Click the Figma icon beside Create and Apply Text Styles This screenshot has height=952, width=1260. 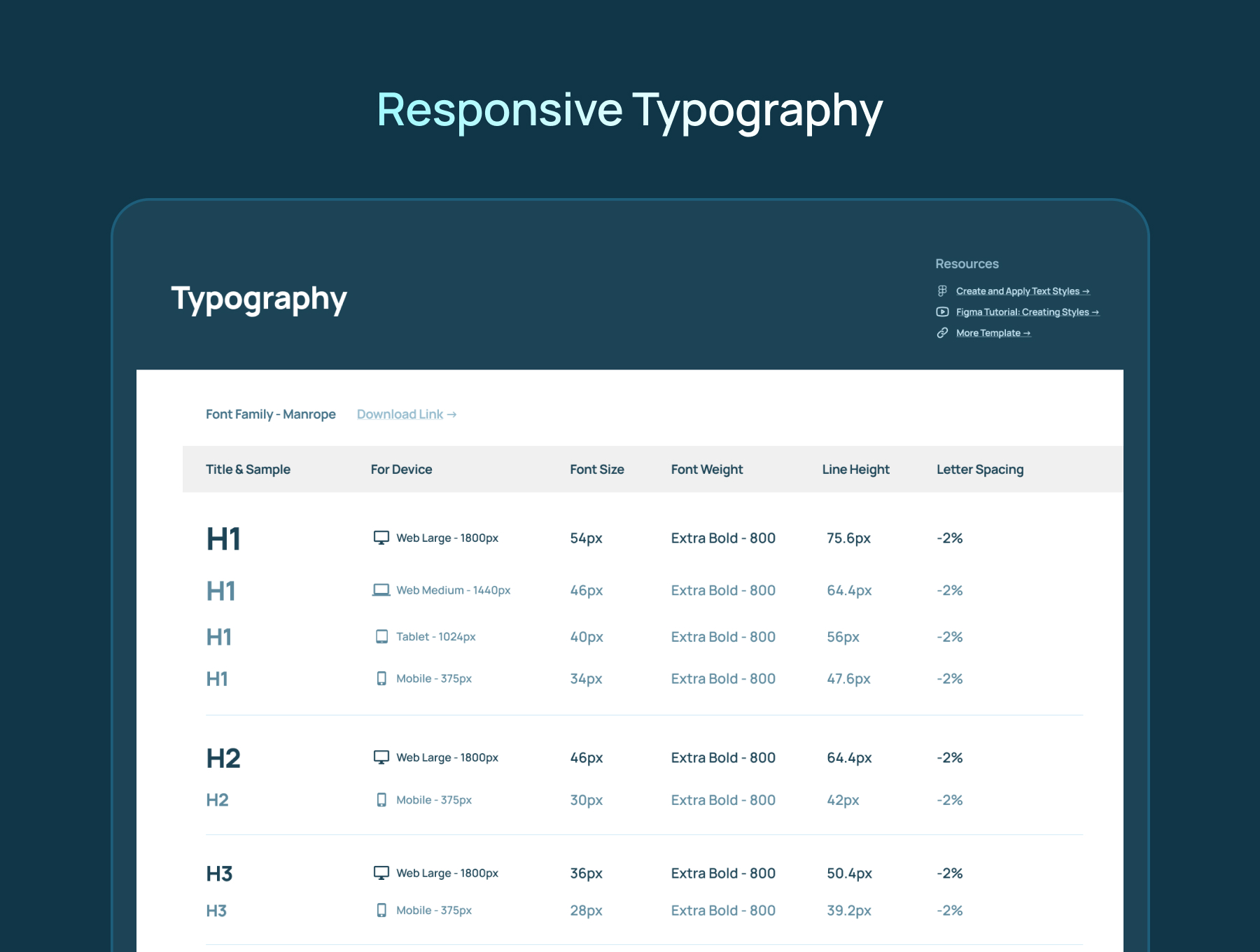pos(942,291)
